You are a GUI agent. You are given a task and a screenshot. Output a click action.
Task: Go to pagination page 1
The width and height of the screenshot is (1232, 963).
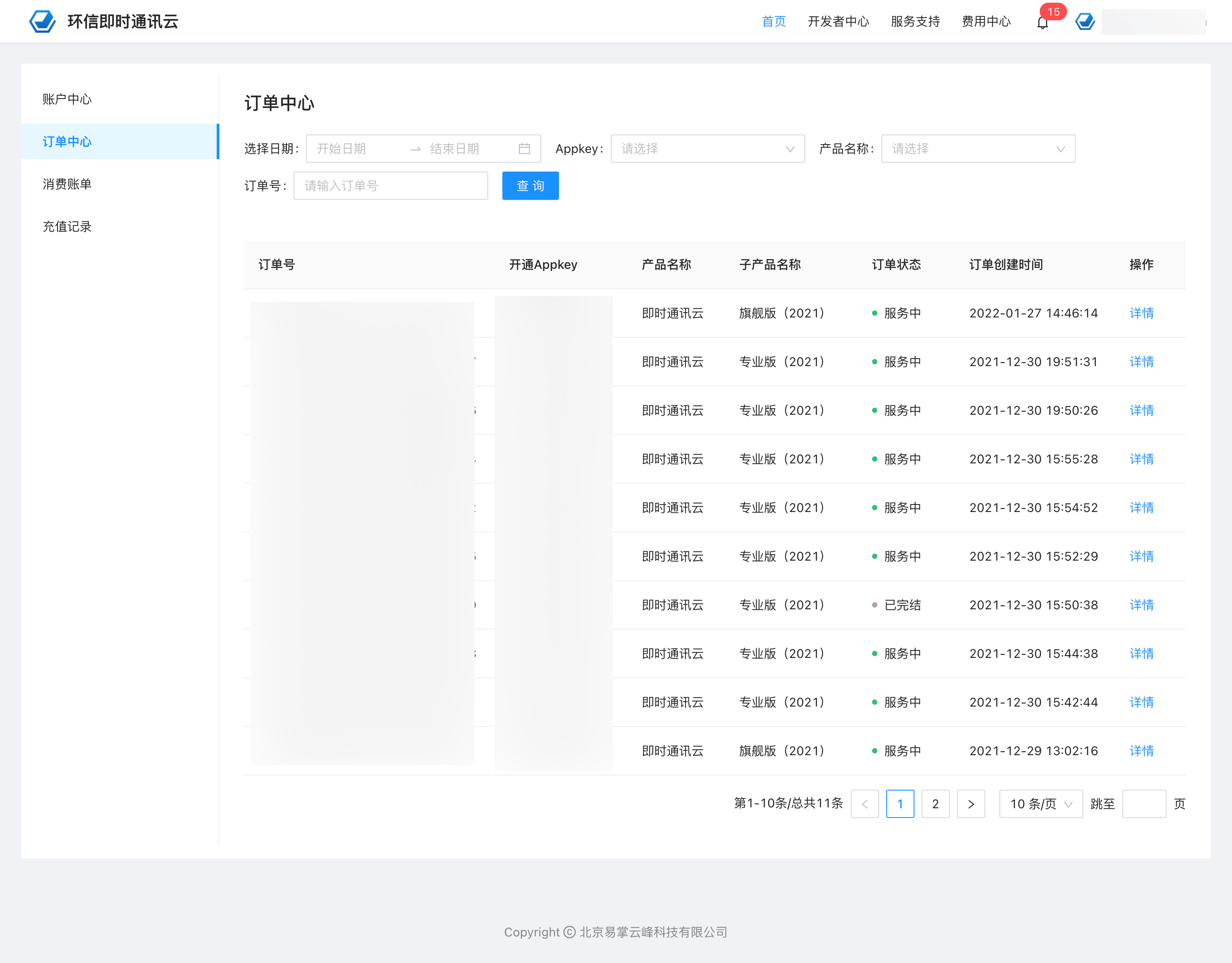tap(900, 804)
